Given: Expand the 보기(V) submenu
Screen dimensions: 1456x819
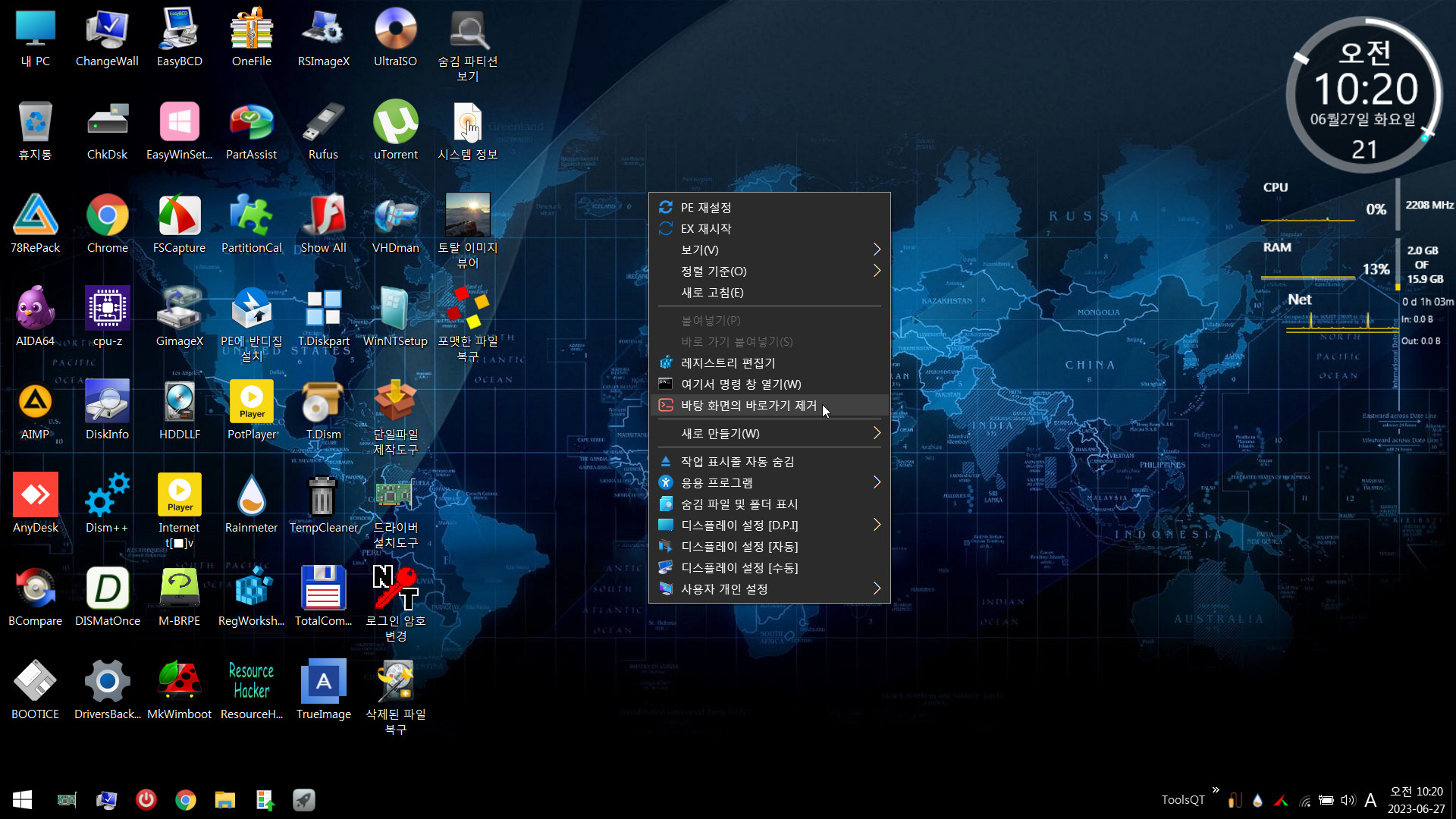Looking at the screenshot, I should [769, 249].
